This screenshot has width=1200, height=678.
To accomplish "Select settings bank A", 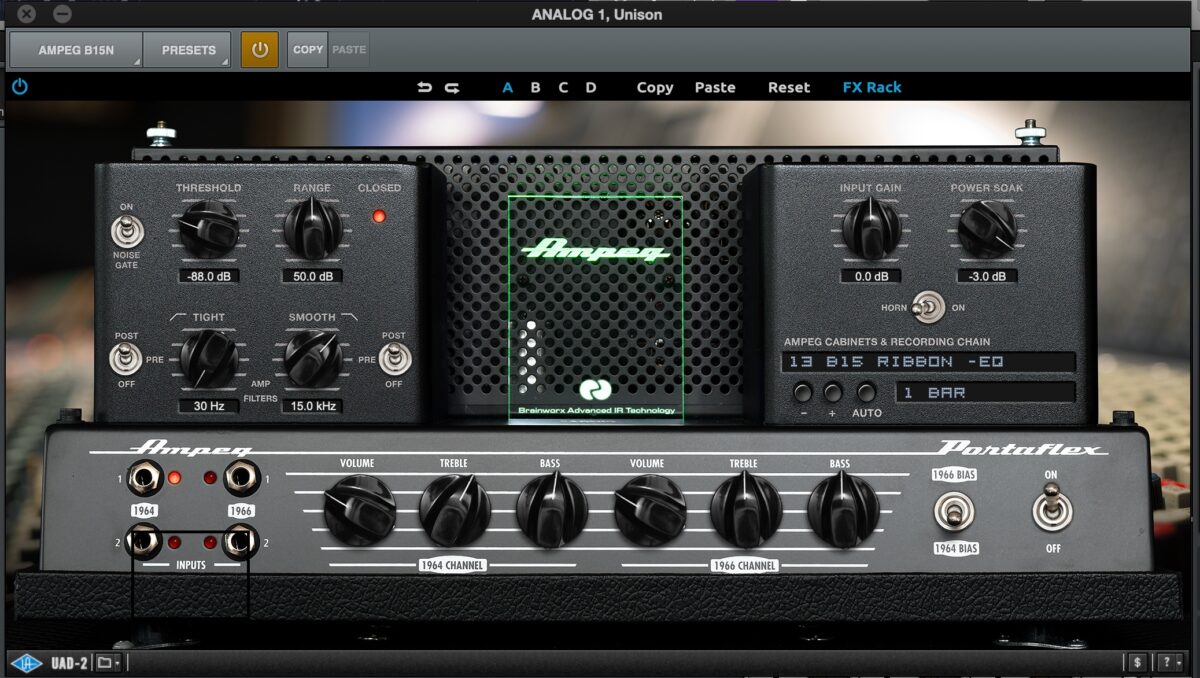I will coord(508,88).
